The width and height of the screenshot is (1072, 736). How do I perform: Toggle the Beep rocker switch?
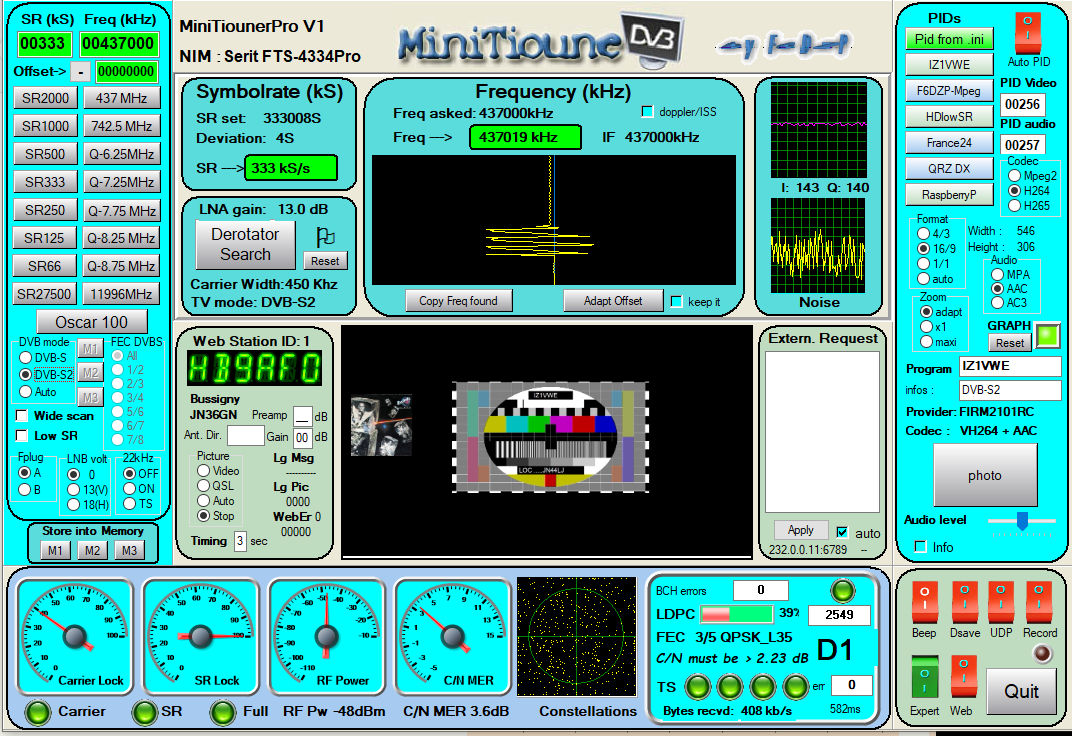924,603
